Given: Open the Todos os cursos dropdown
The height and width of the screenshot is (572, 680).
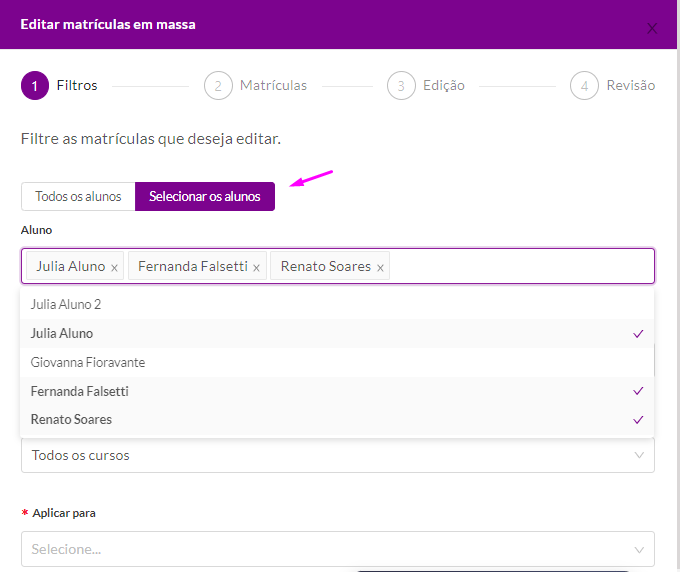Looking at the screenshot, I should coord(337,455).
